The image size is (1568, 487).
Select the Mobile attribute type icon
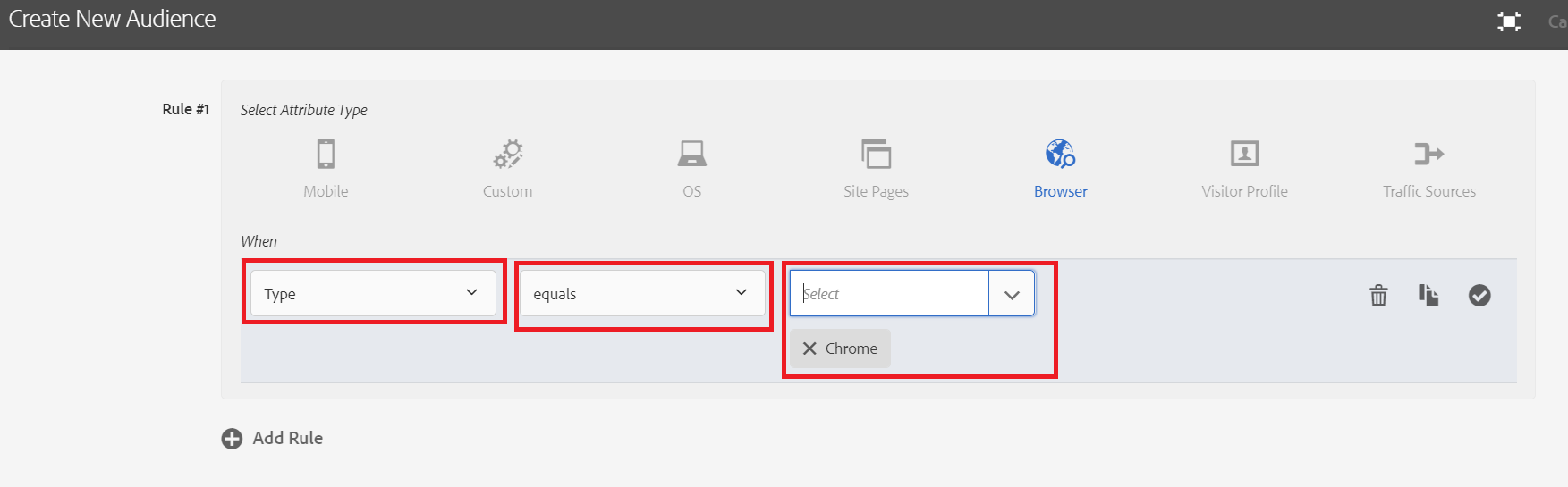[326, 154]
